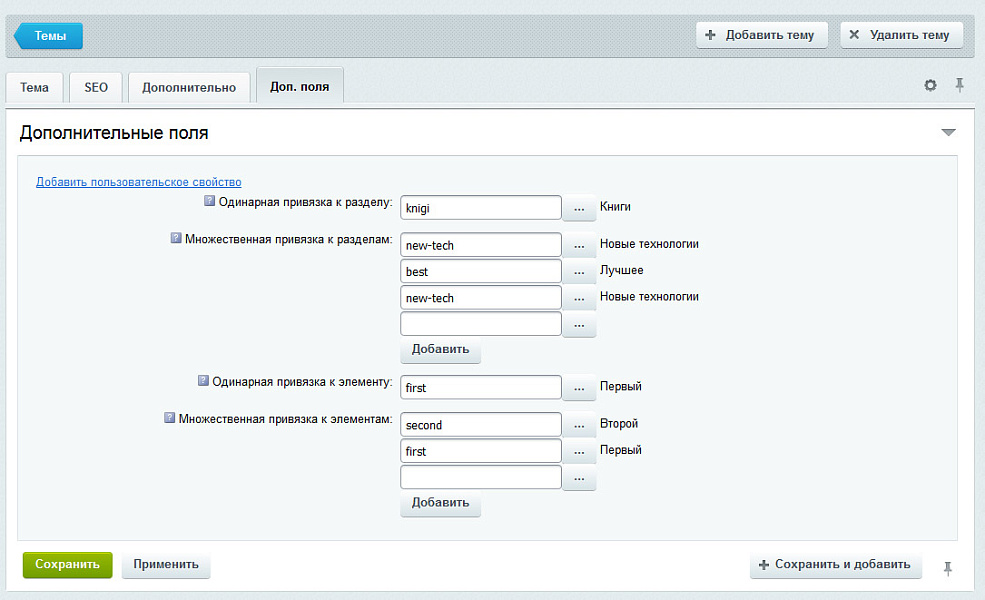Follow Добавить пользовательское свойство link

point(139,182)
